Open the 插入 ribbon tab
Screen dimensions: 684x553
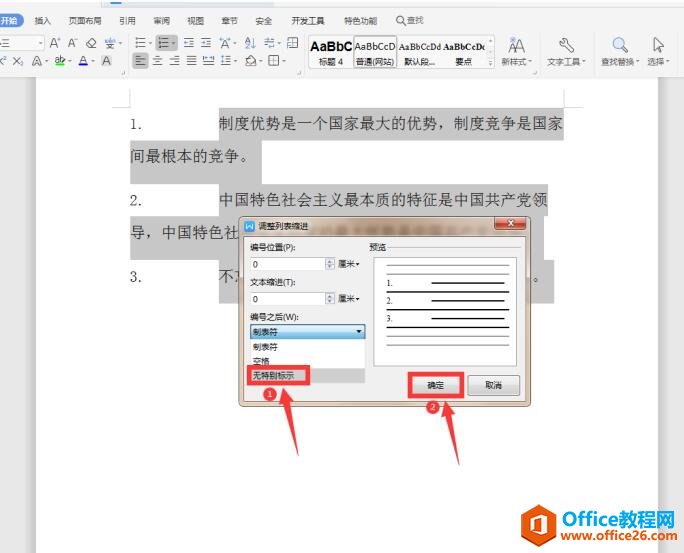[x=42, y=20]
